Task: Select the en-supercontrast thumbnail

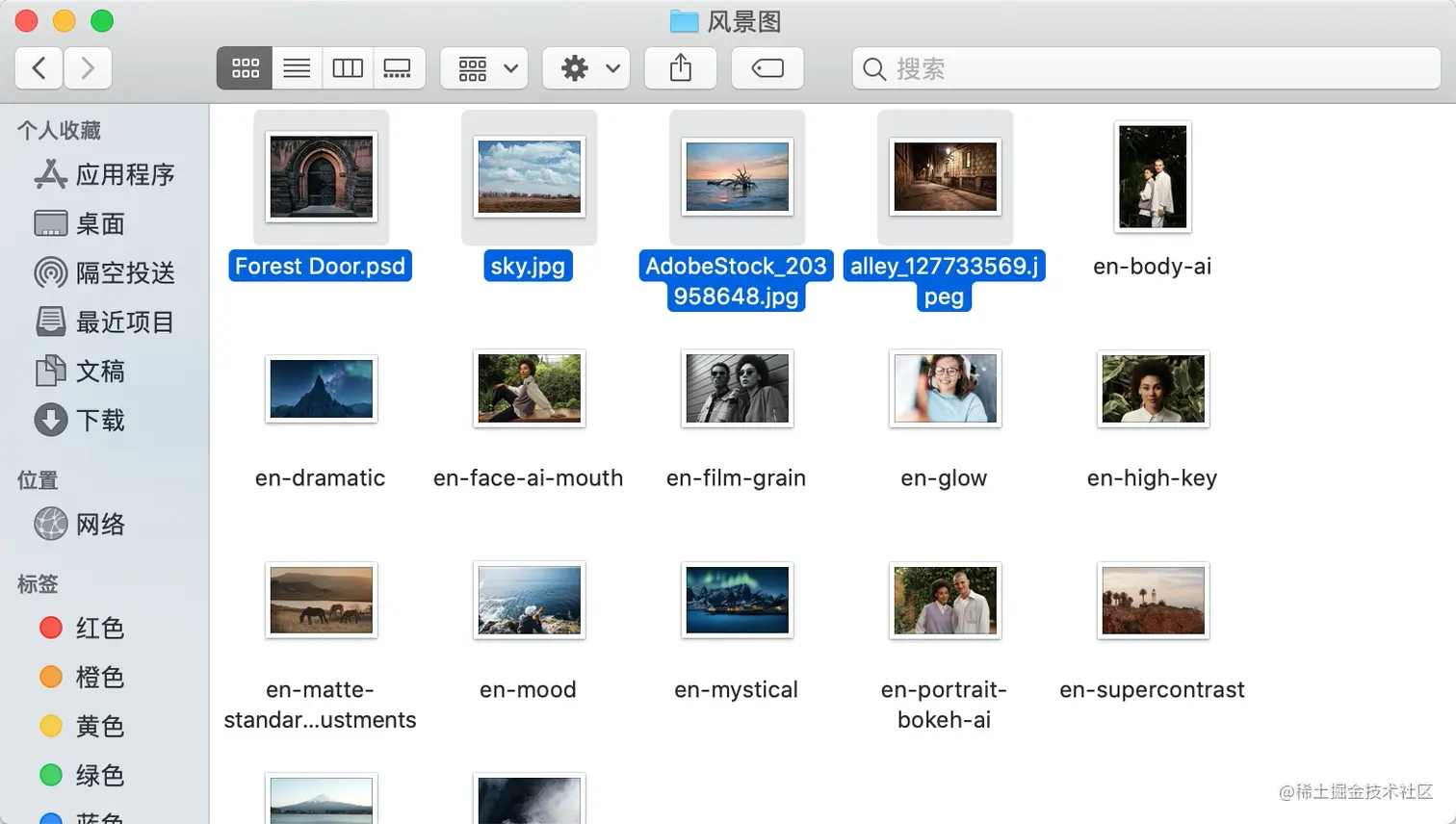Action: click(x=1154, y=601)
